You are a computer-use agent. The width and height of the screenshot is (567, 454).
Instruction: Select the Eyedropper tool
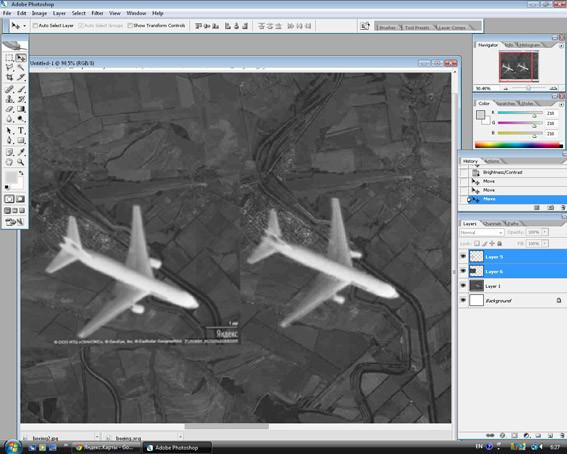(21, 152)
